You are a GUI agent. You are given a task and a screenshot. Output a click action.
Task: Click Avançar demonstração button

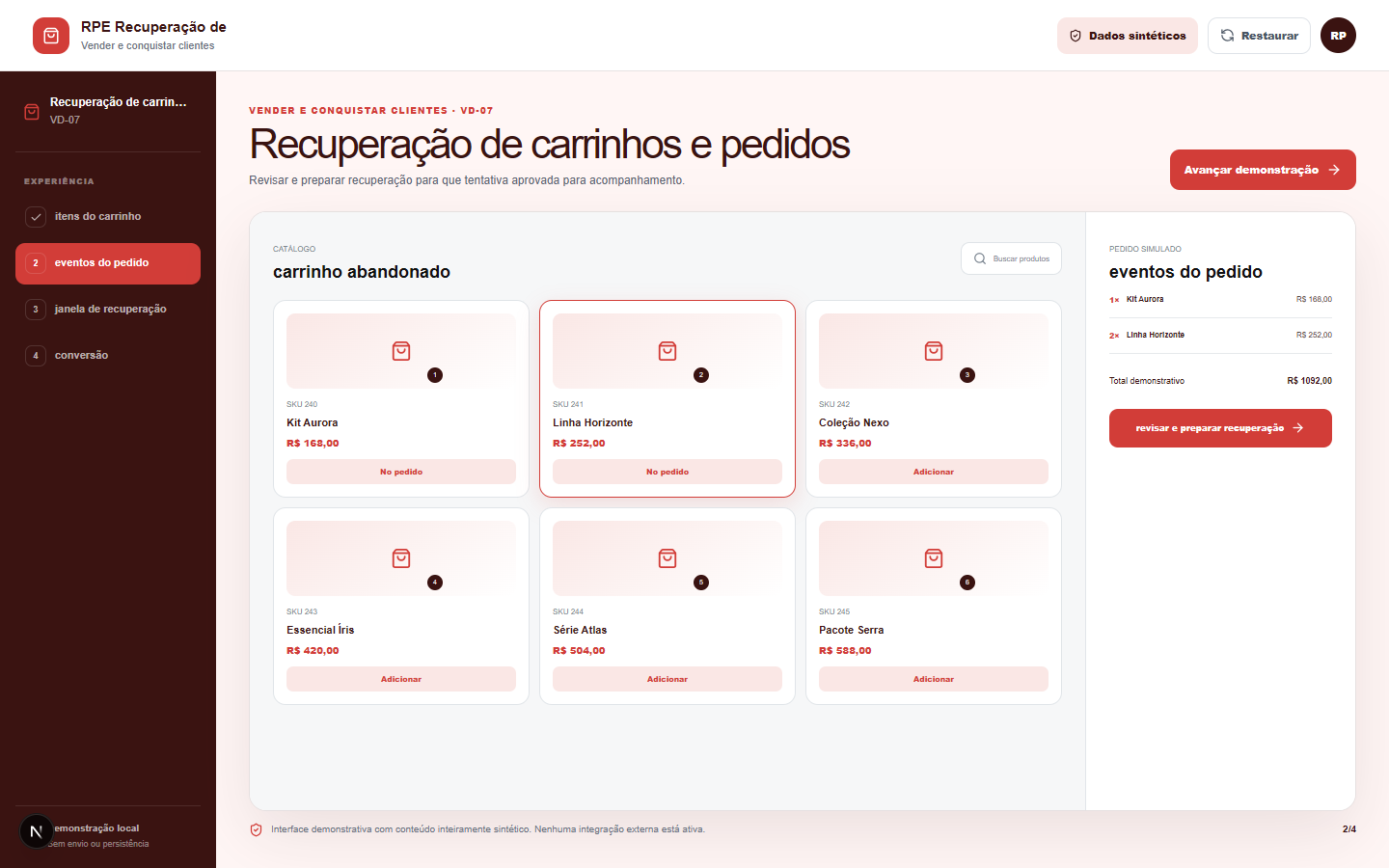coord(1263,170)
